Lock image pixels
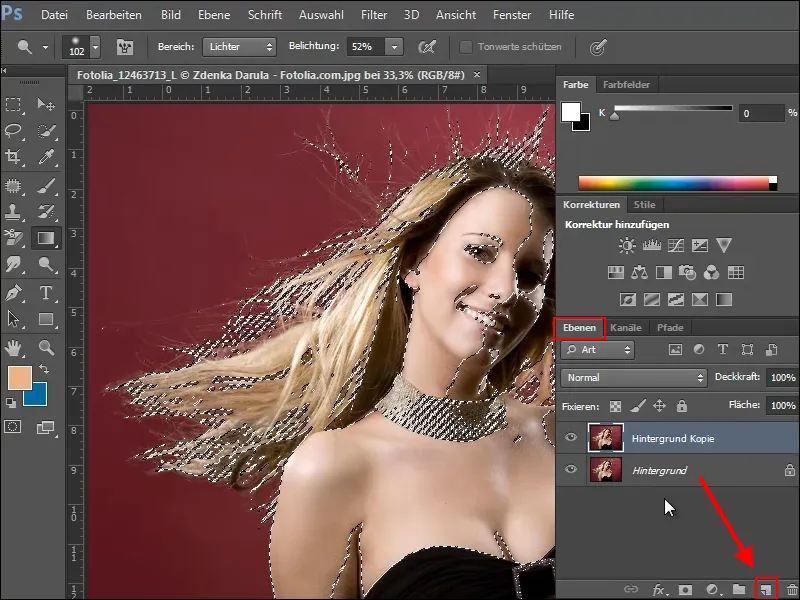 (x=638, y=406)
